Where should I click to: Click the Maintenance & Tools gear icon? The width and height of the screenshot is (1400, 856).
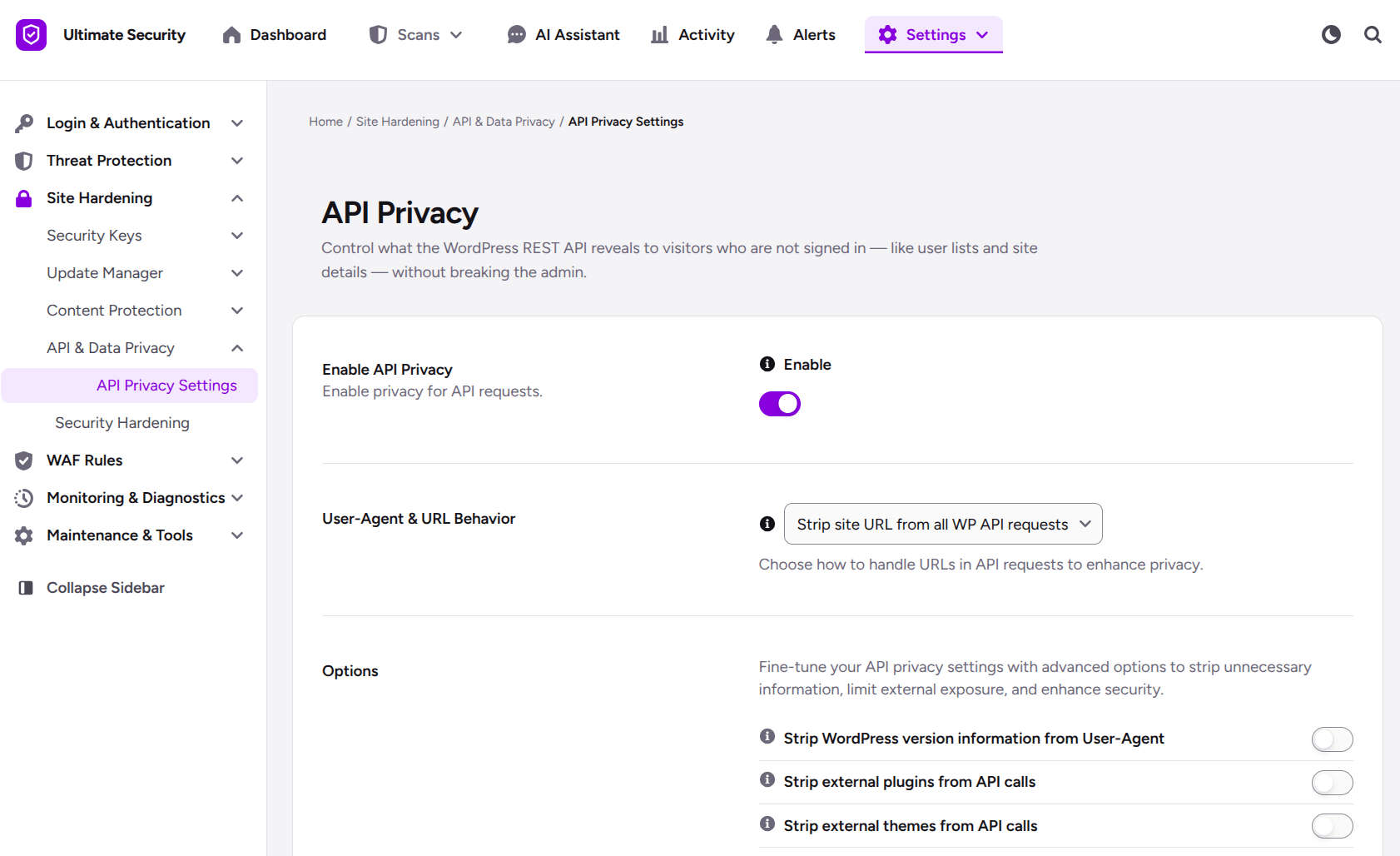24,535
